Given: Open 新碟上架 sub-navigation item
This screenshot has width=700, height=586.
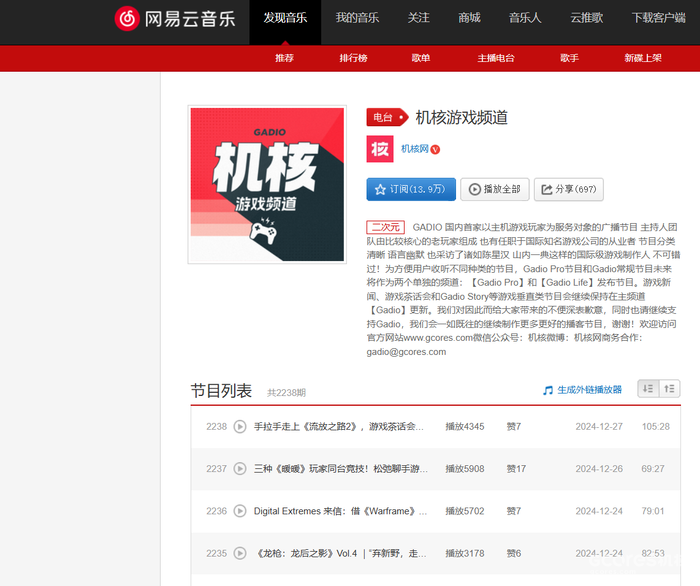Looking at the screenshot, I should [x=643, y=58].
